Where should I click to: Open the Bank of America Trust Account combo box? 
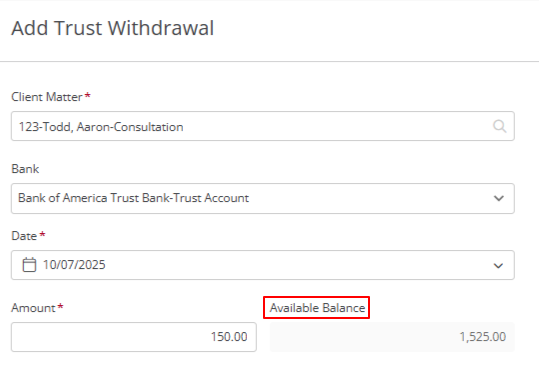263,198
